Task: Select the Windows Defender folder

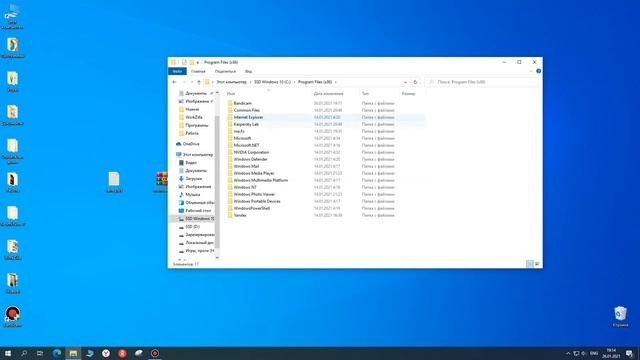Action: [x=250, y=159]
